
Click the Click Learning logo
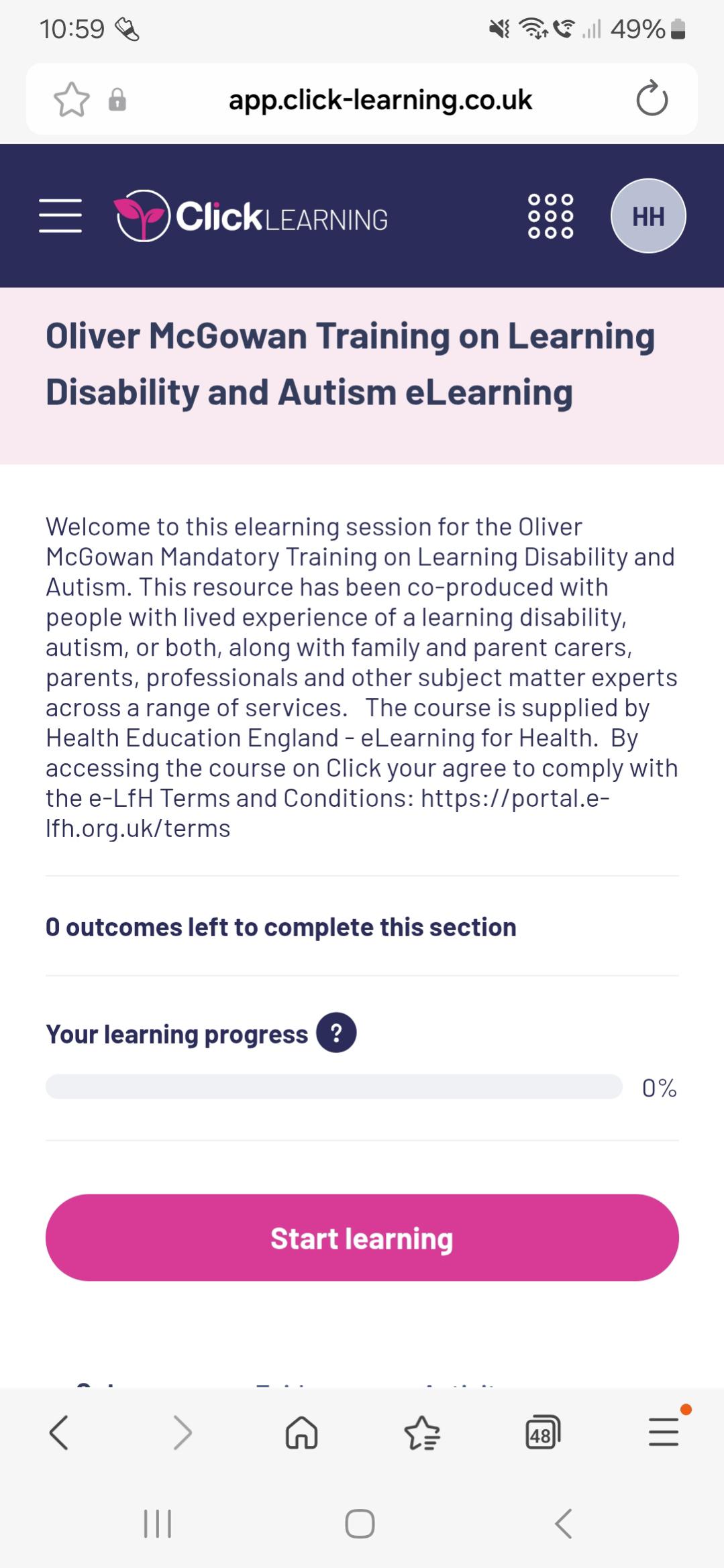click(x=251, y=216)
